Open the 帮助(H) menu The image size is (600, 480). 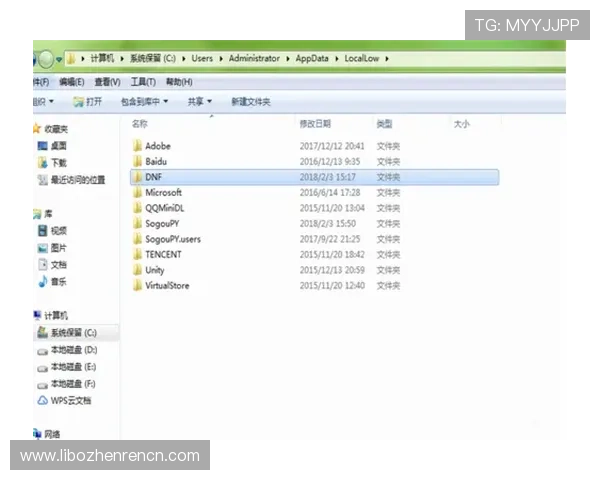tap(179, 82)
